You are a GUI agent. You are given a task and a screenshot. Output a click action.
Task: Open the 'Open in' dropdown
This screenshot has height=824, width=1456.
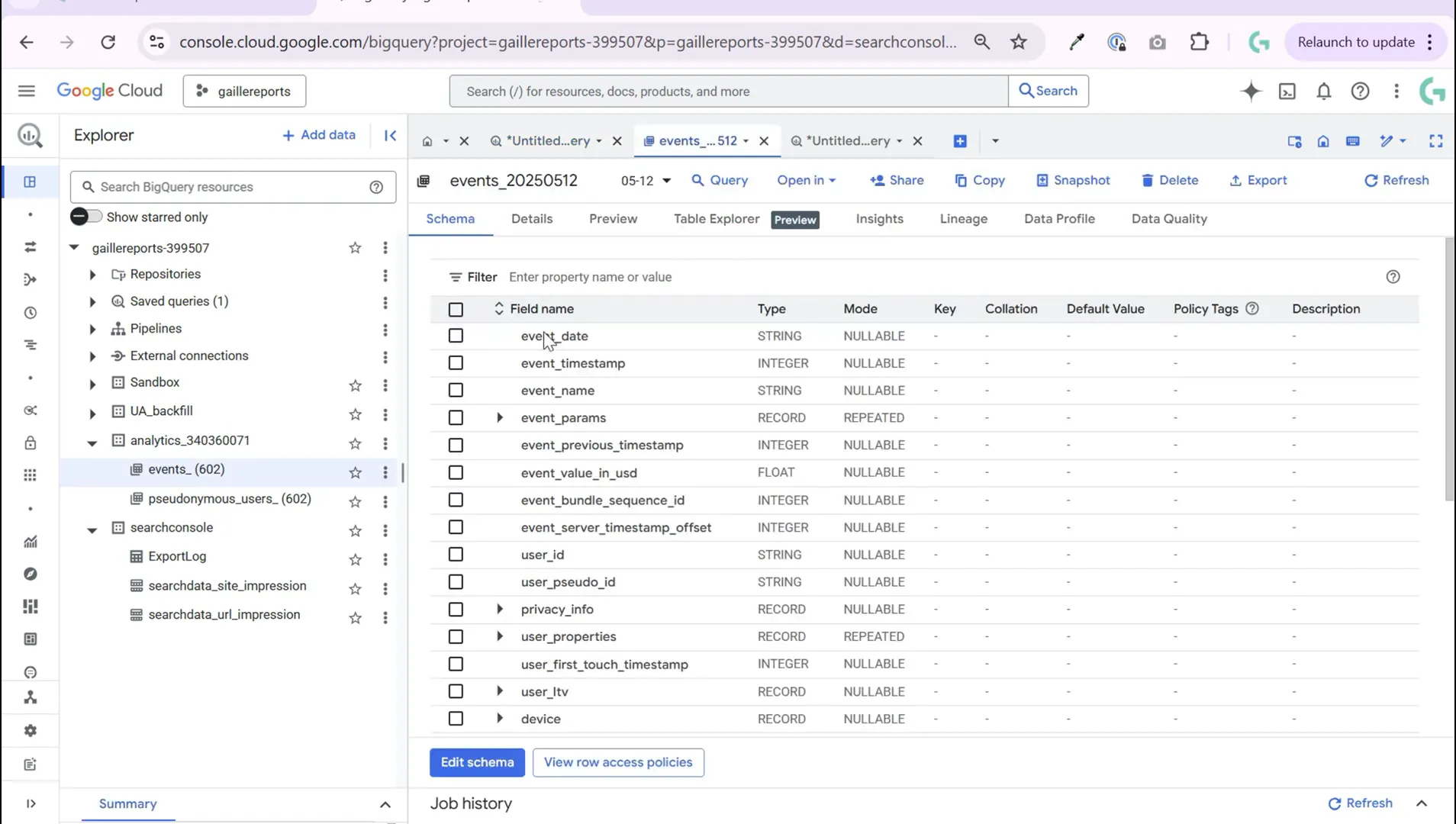[x=807, y=181]
